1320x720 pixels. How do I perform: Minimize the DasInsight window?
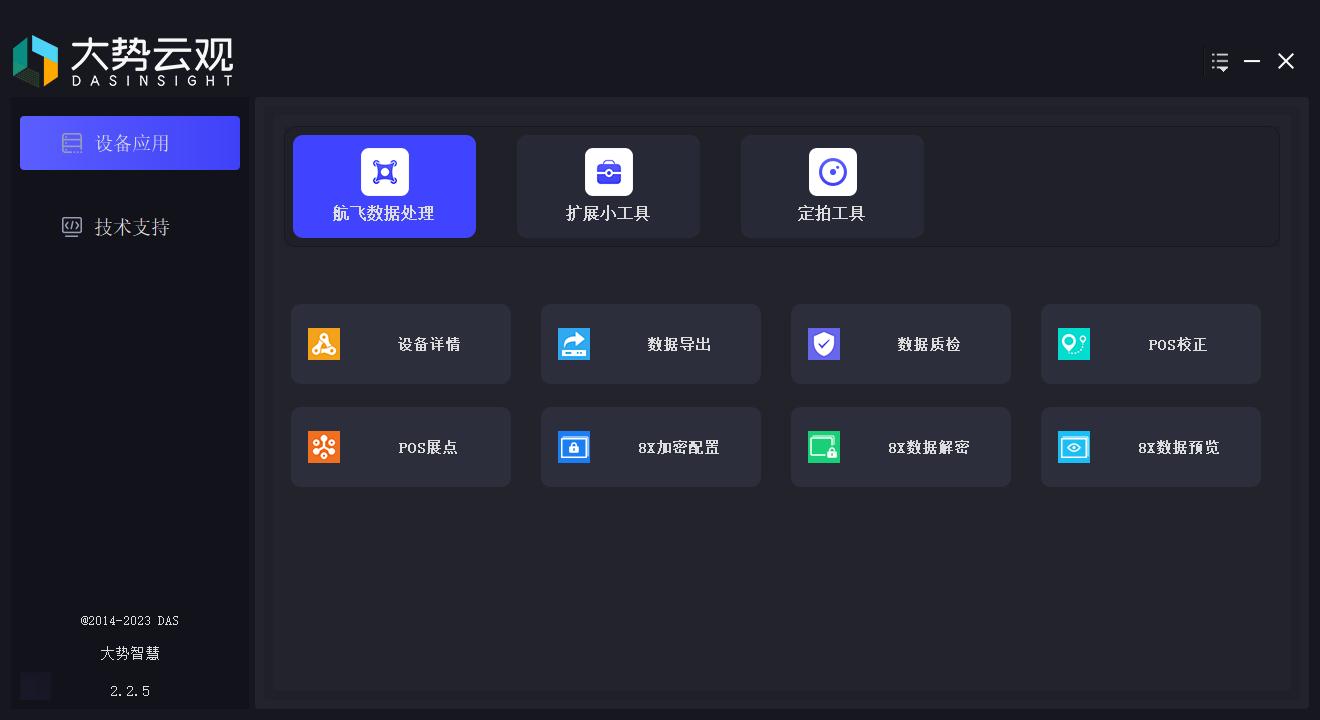[1252, 62]
